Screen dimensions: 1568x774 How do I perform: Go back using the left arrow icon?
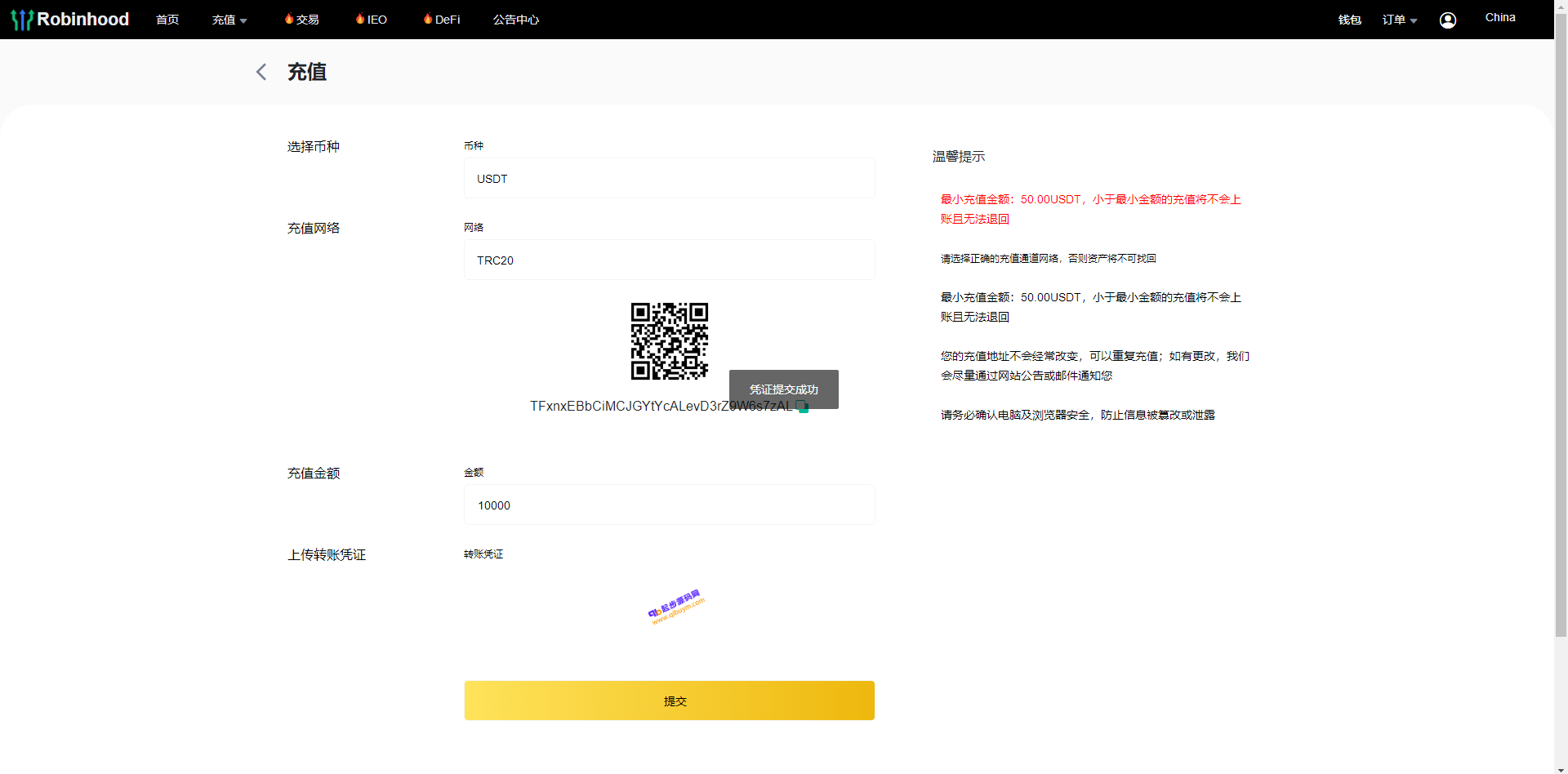pyautogui.click(x=261, y=72)
